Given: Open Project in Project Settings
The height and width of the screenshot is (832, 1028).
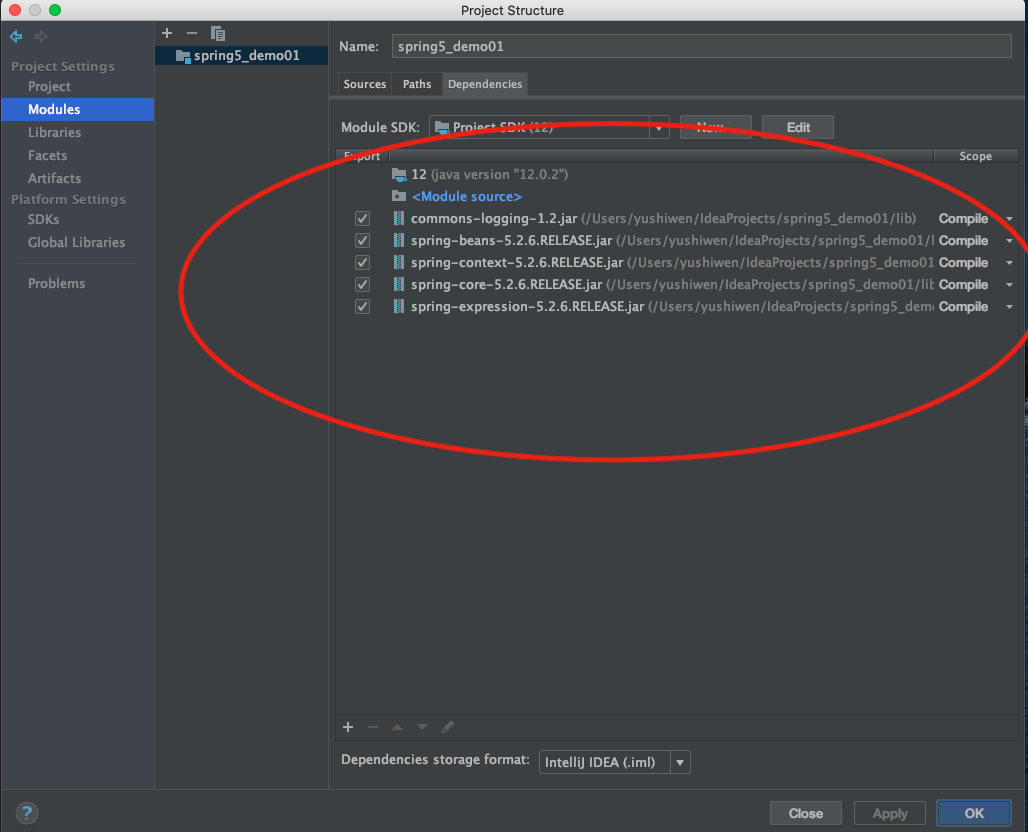Looking at the screenshot, I should (x=49, y=87).
